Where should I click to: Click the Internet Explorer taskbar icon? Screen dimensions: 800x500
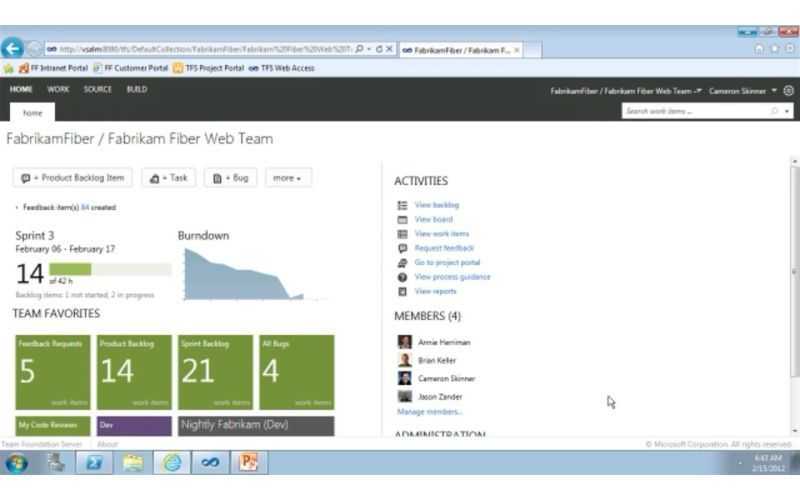pyautogui.click(x=172, y=463)
